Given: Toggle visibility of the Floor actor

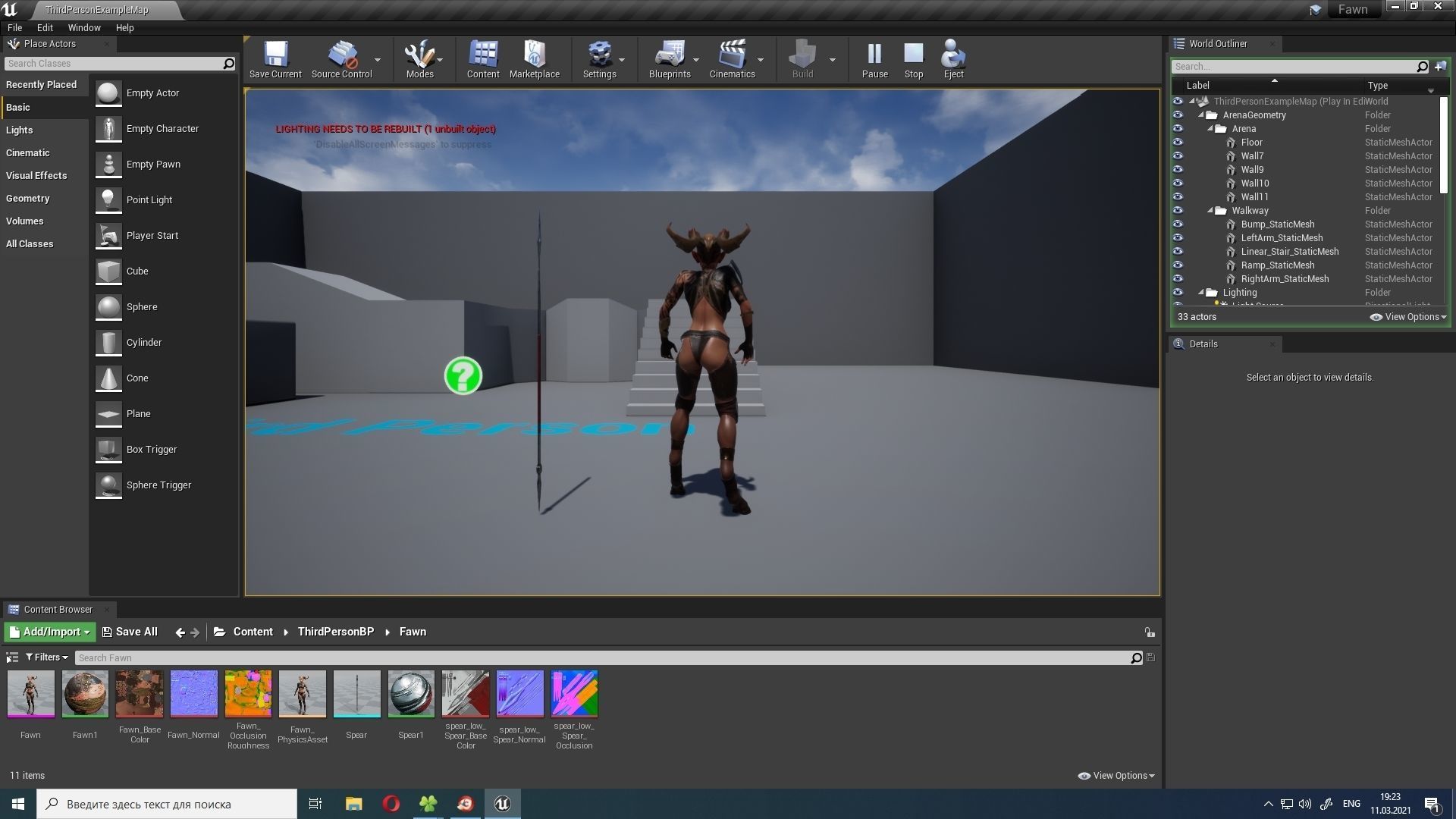Looking at the screenshot, I should [1178, 143].
